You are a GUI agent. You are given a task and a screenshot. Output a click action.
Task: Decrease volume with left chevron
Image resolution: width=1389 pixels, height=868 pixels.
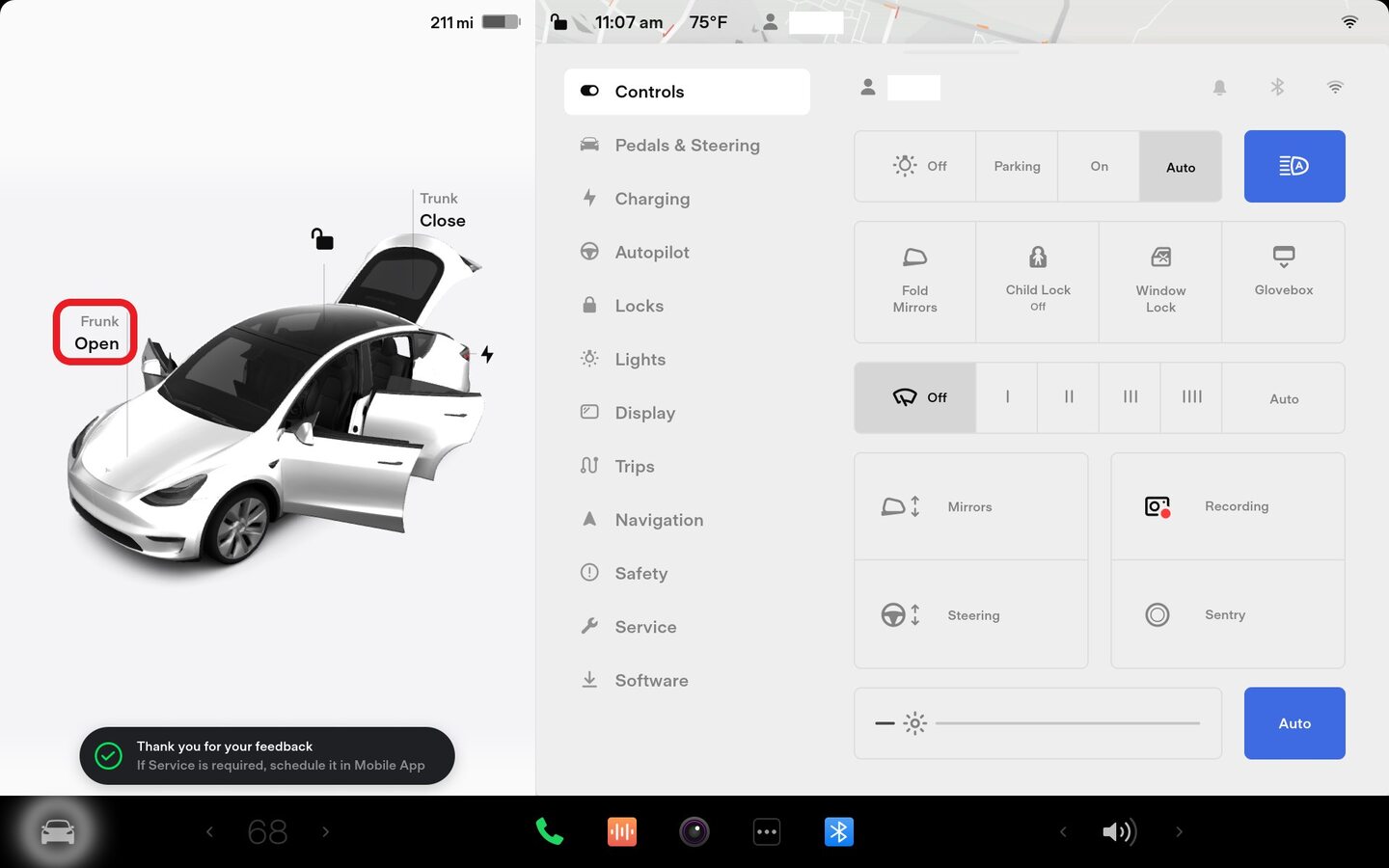(1063, 831)
